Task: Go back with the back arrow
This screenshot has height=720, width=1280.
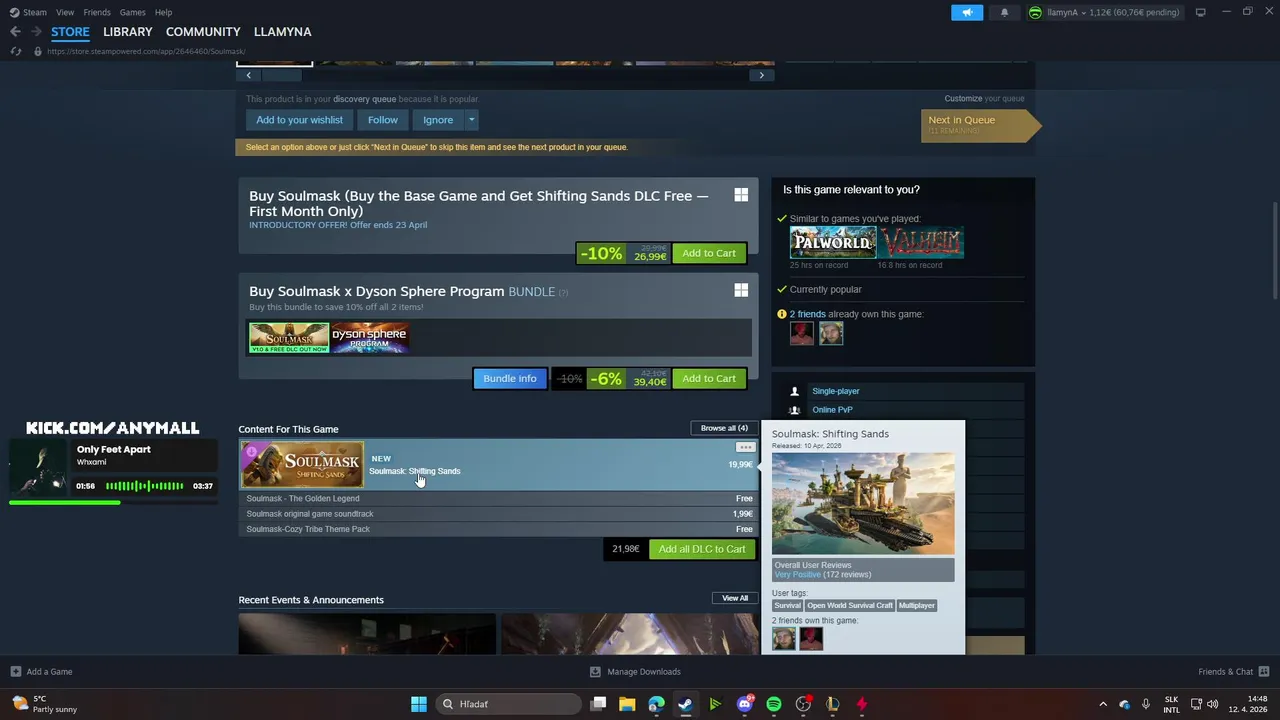Action: tap(15, 32)
